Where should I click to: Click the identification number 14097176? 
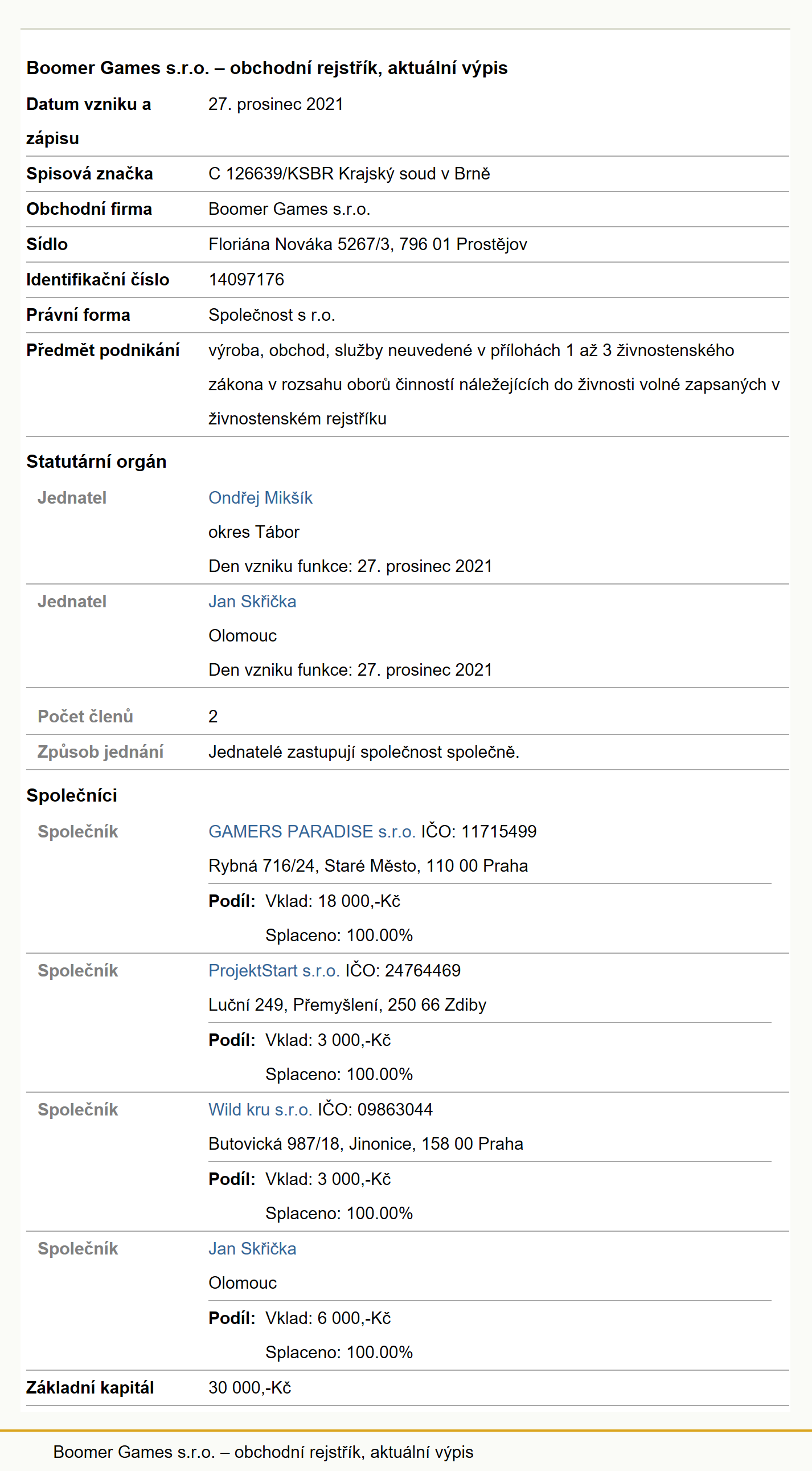tap(247, 280)
